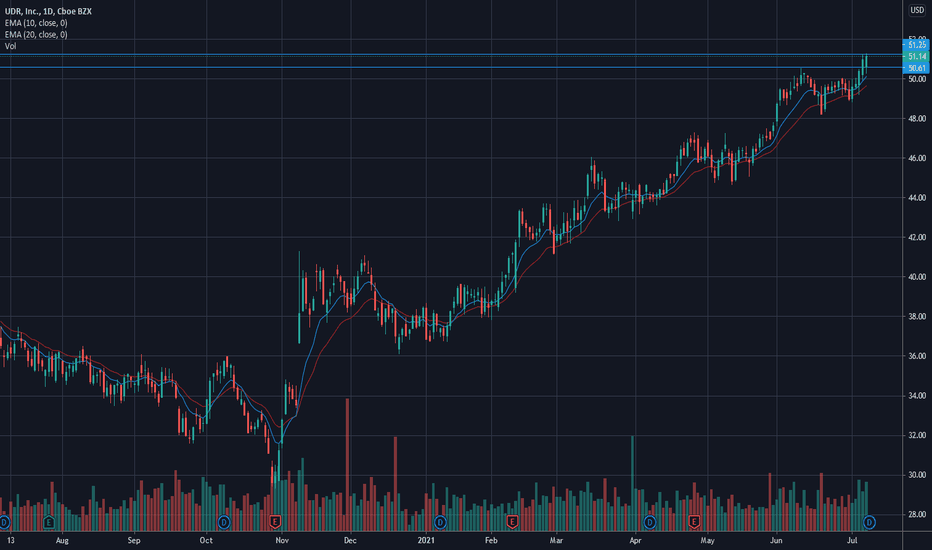
Task: Click the Nov label on time axis
Action: coord(282,540)
